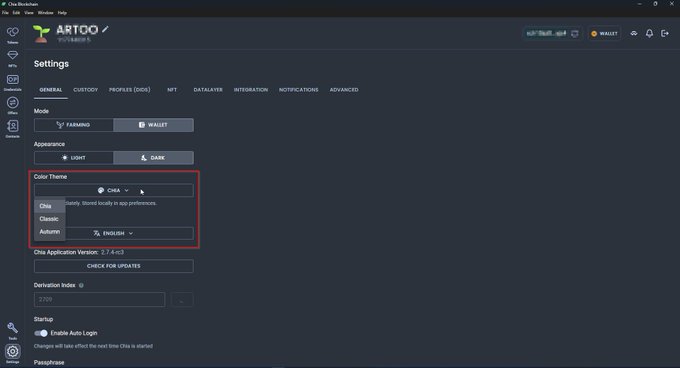
Task: Toggle Enable Auto Login switch
Action: (41, 333)
